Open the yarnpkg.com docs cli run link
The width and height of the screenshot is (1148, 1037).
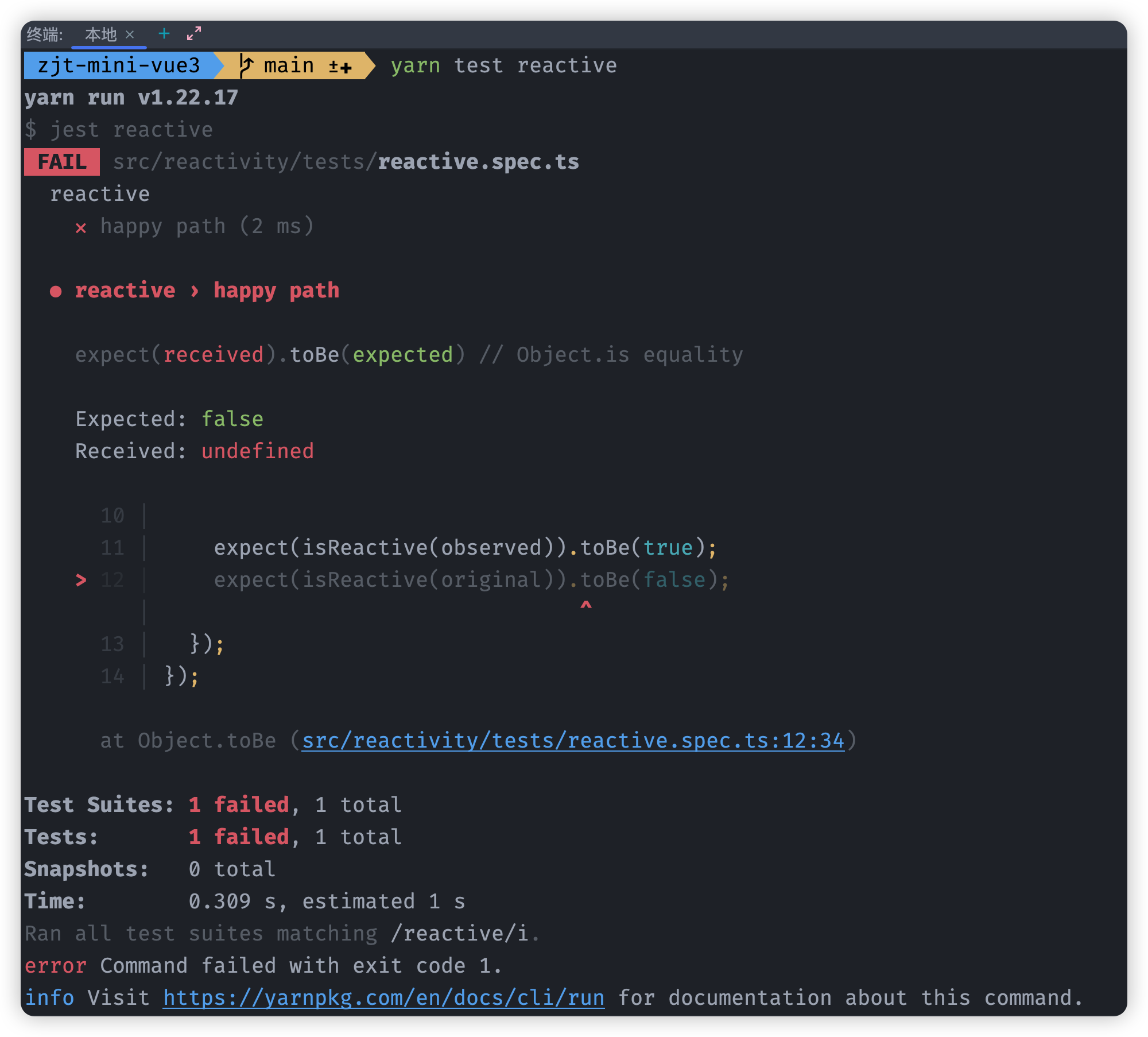click(x=383, y=998)
